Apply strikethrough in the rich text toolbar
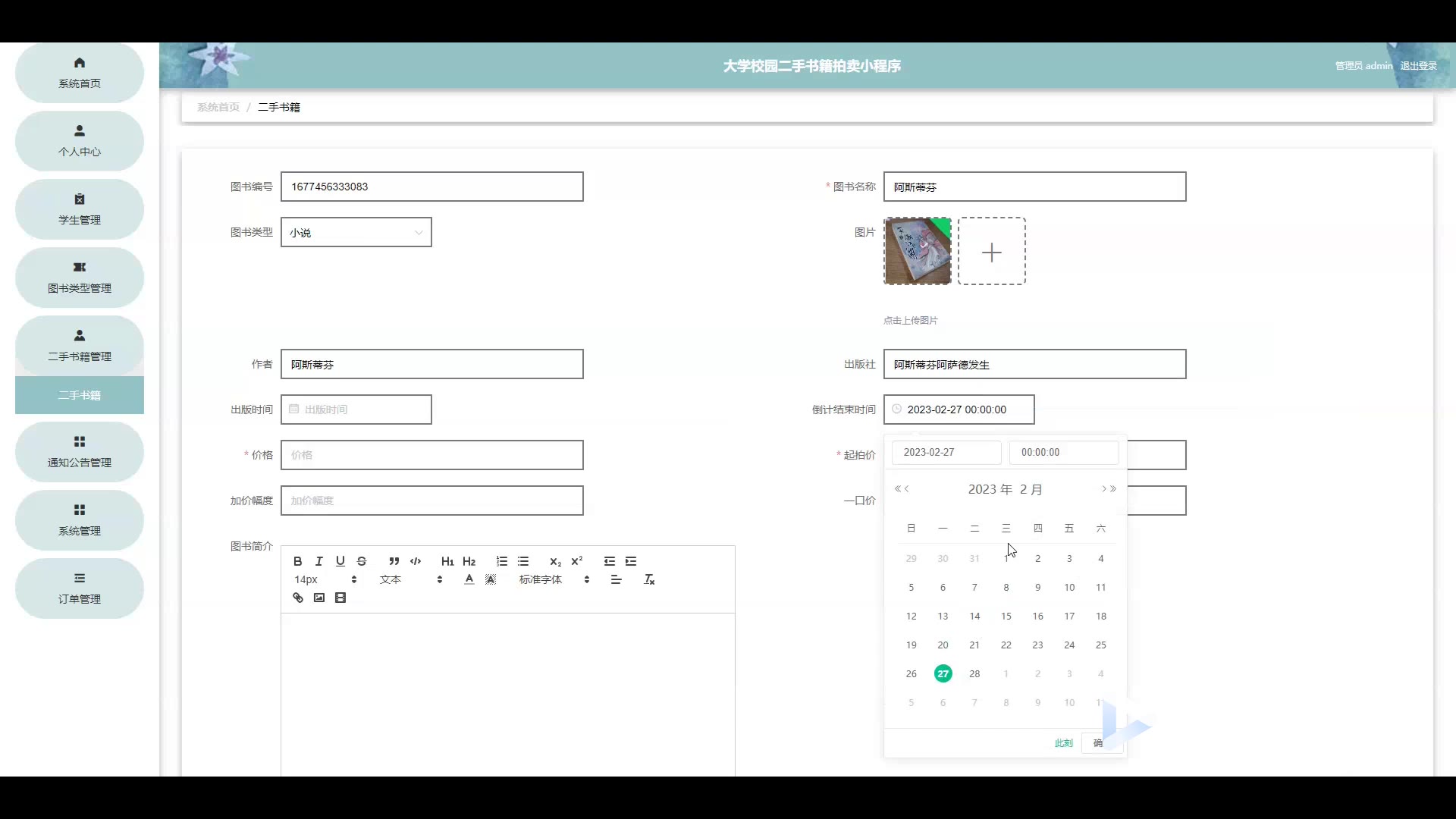This screenshot has height=819, width=1456. (362, 561)
